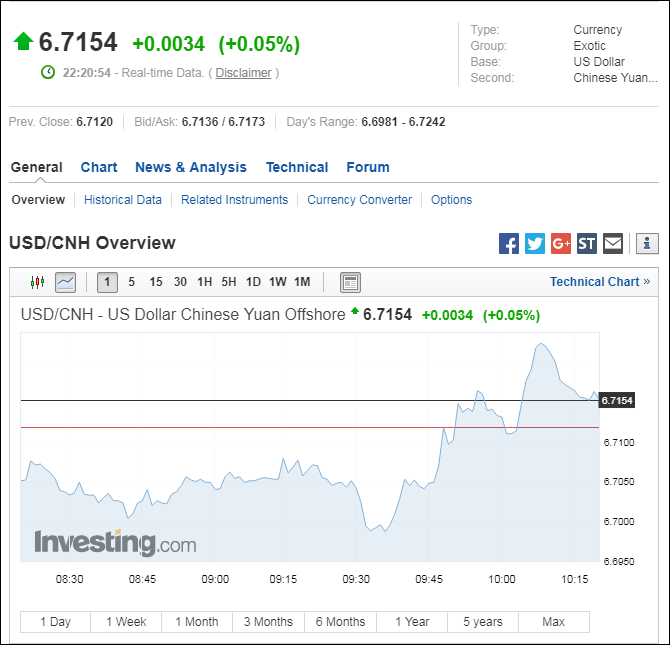Click the chart news/table icon
Viewport: 670px width, 645px height.
(350, 282)
